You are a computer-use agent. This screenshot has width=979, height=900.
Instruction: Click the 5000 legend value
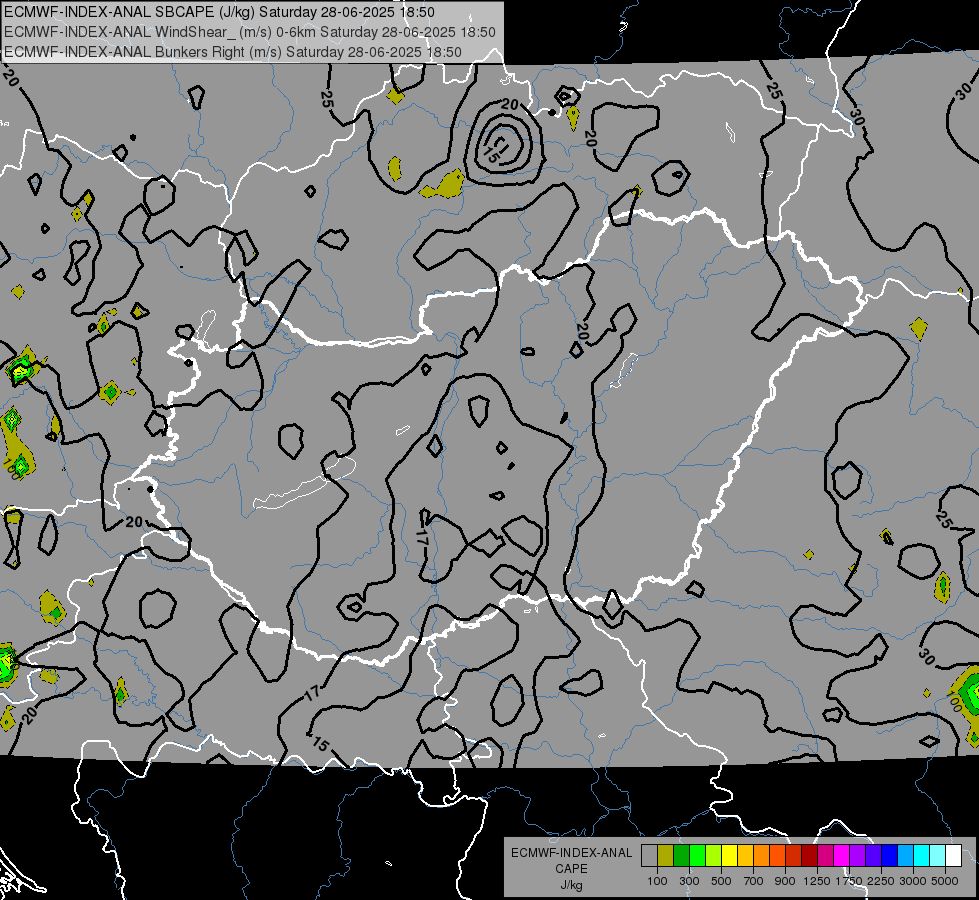[945, 881]
